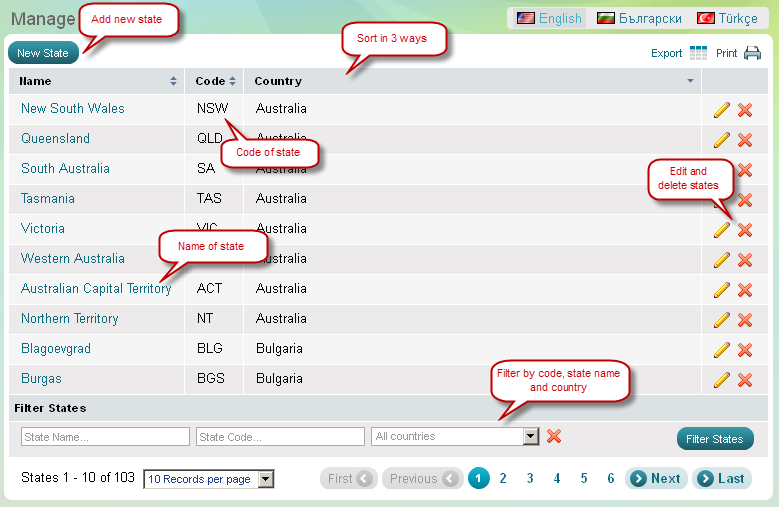Screen dimensions: 779x507
Task: Delete the Blagoevgrad state row
Action: click(745, 350)
